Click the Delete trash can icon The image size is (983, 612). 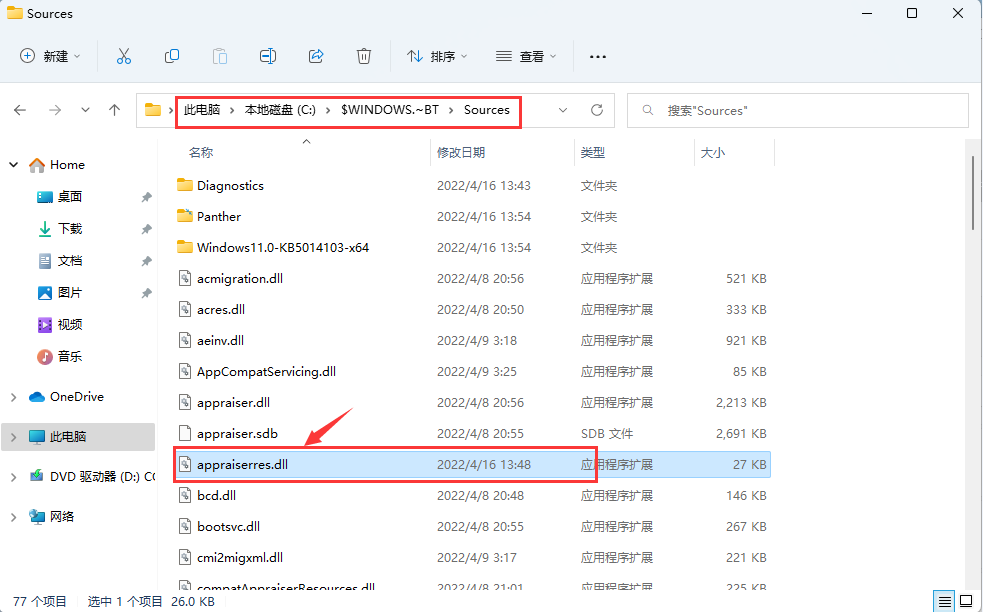364,56
